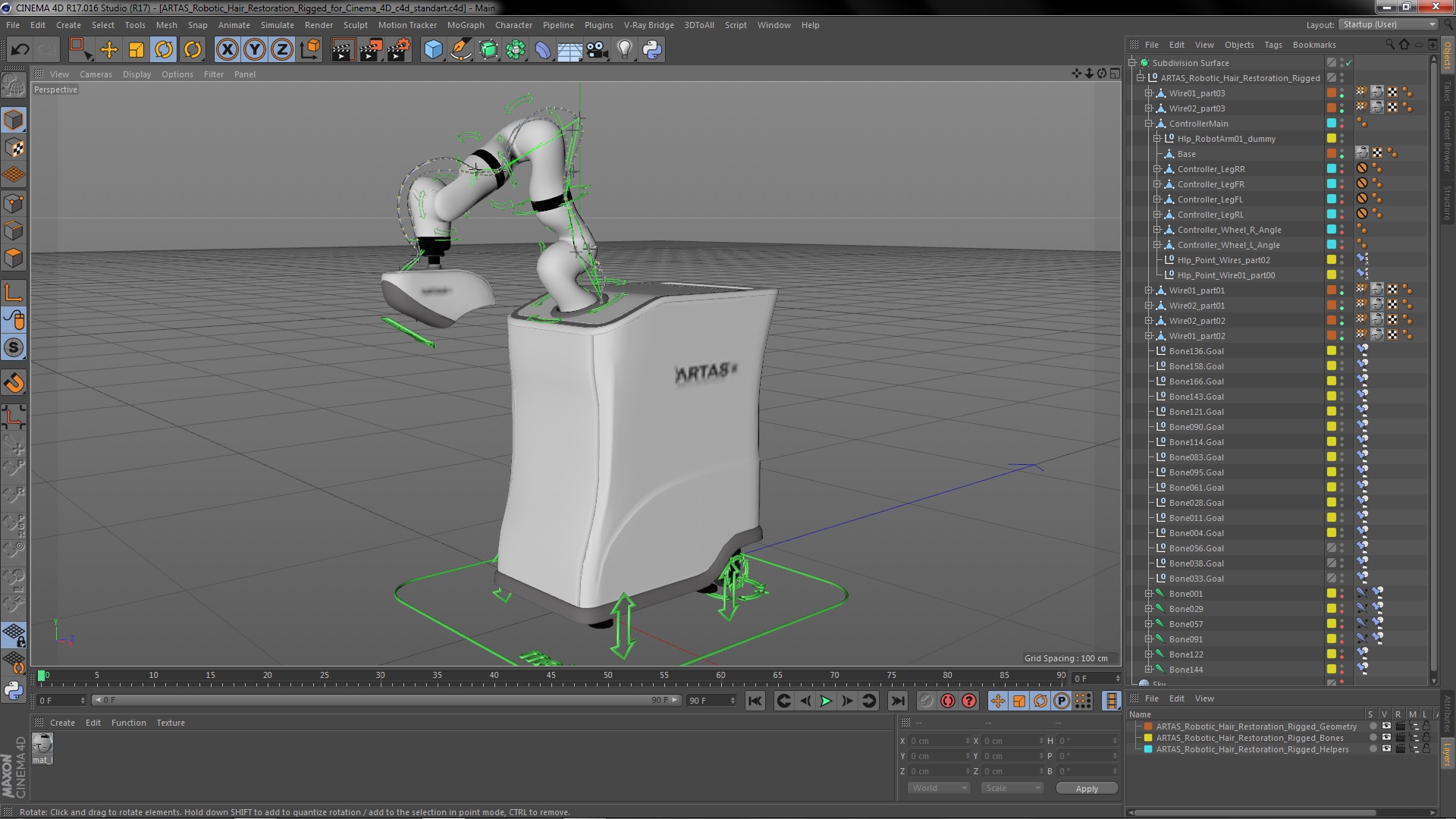
Task: Add a light object
Action: tap(625, 50)
